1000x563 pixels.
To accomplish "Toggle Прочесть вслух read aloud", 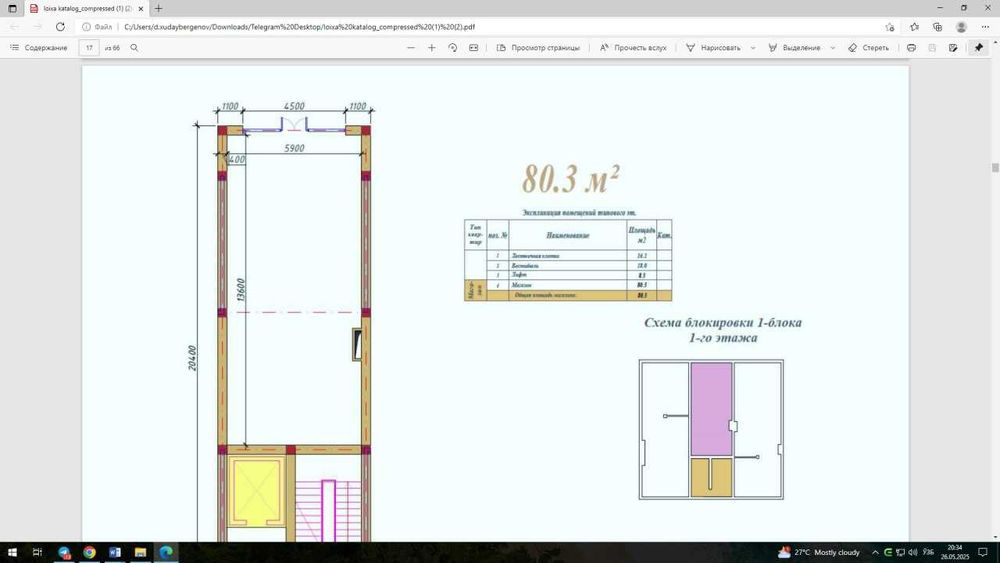I will coord(633,48).
